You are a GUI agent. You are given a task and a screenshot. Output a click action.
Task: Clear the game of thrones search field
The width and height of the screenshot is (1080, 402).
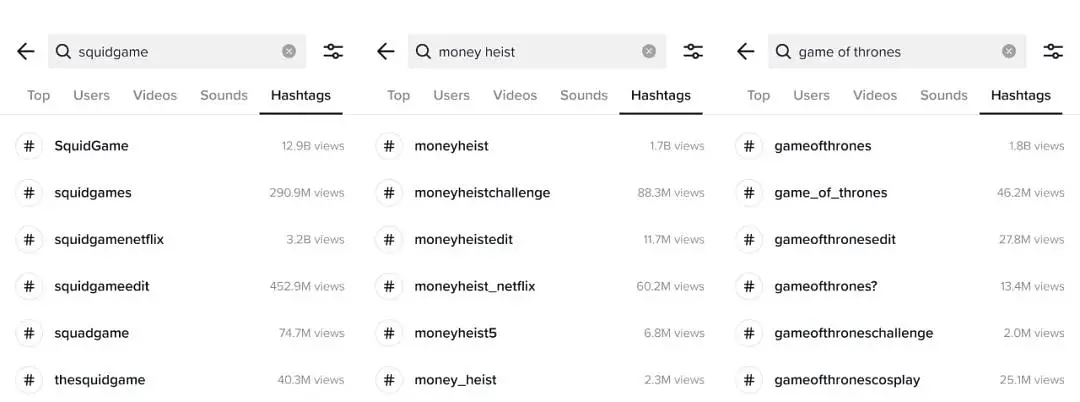click(1009, 52)
